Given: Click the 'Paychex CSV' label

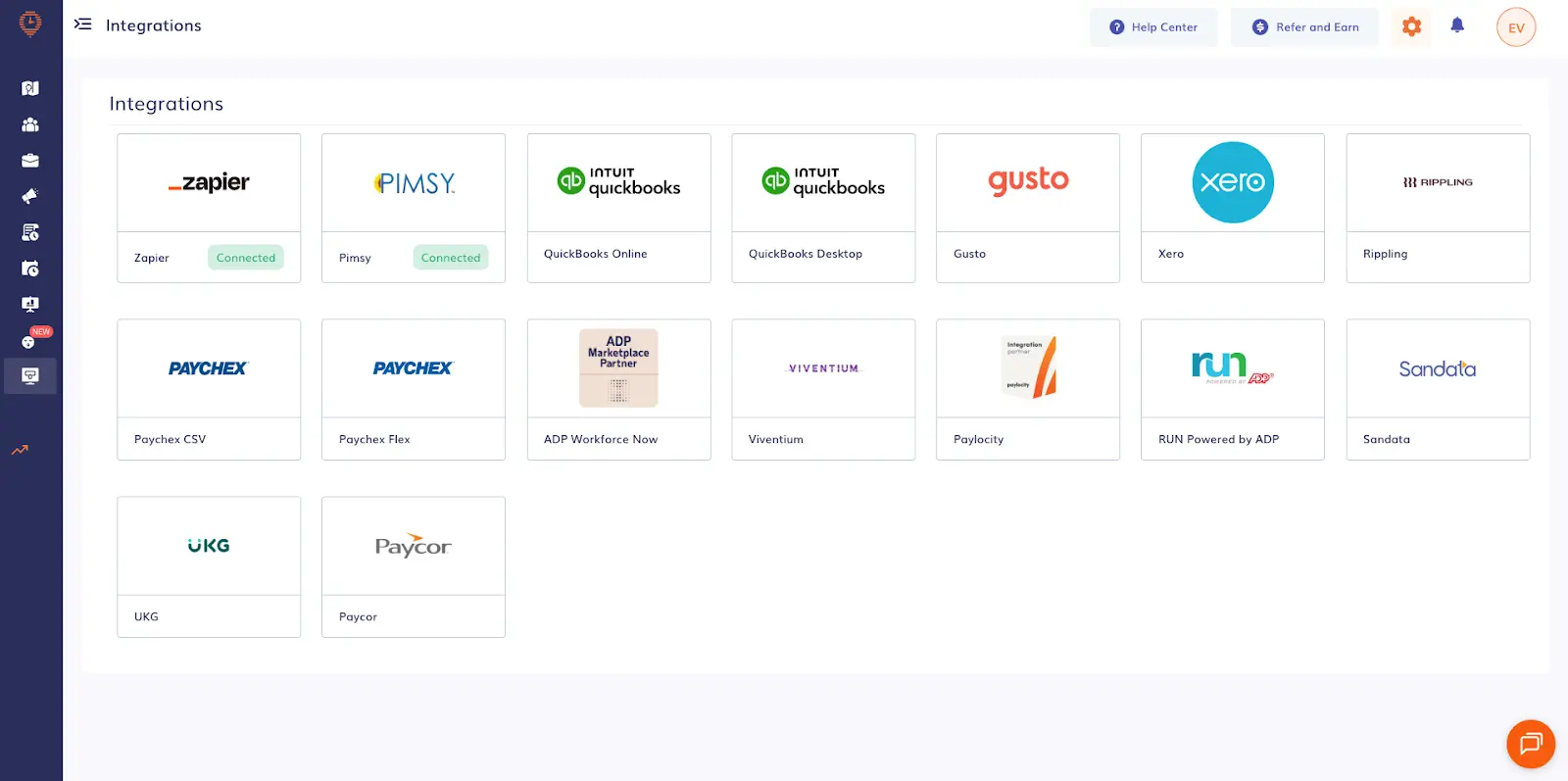Looking at the screenshot, I should pos(171,439).
